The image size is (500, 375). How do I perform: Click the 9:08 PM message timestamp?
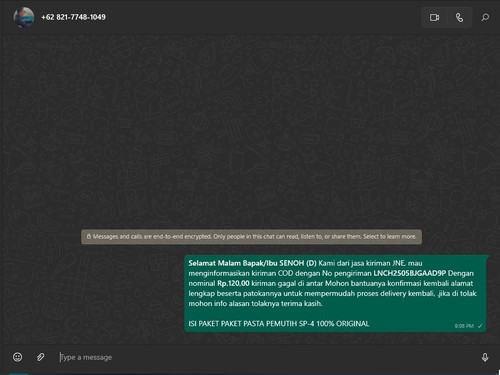464,326
